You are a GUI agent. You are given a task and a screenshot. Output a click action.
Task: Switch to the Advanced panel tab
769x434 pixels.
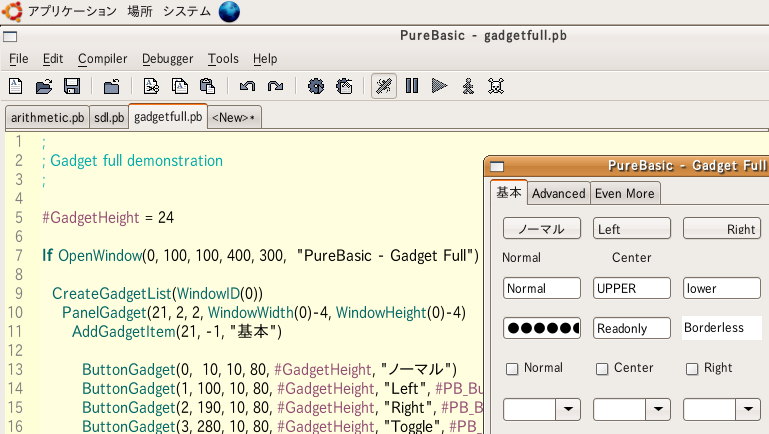click(x=559, y=194)
